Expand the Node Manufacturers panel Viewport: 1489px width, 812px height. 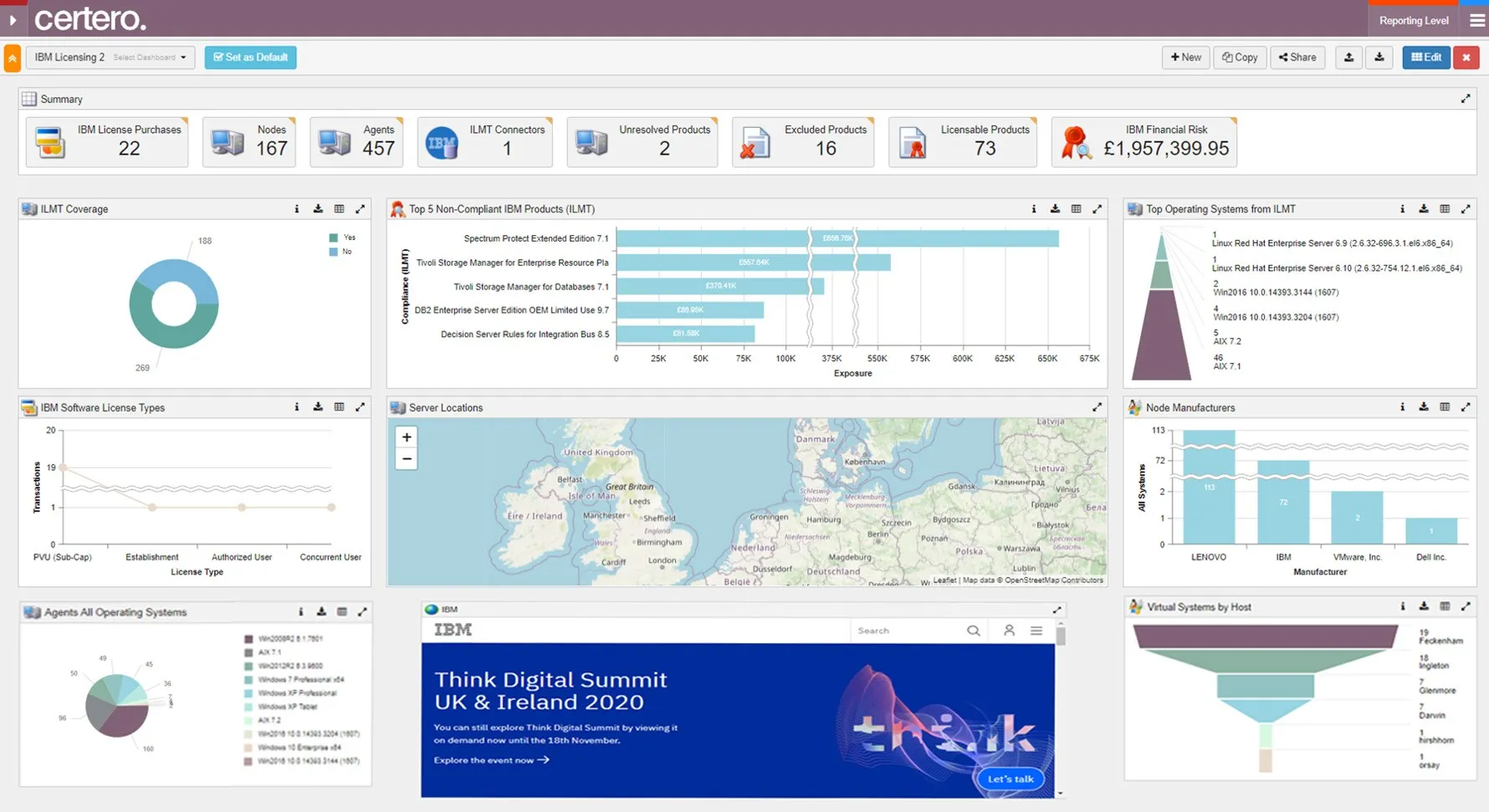click(1466, 407)
